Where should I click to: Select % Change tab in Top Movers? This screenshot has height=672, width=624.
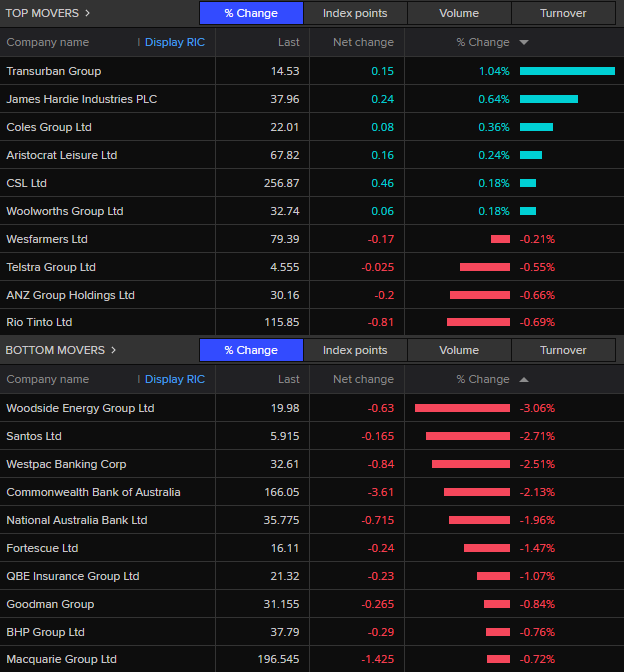251,13
